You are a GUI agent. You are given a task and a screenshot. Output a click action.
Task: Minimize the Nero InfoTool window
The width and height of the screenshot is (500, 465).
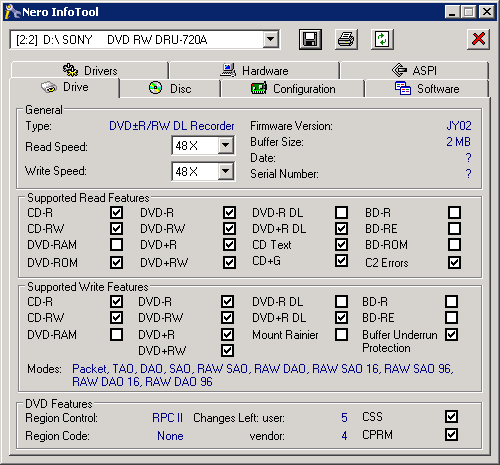452,12
